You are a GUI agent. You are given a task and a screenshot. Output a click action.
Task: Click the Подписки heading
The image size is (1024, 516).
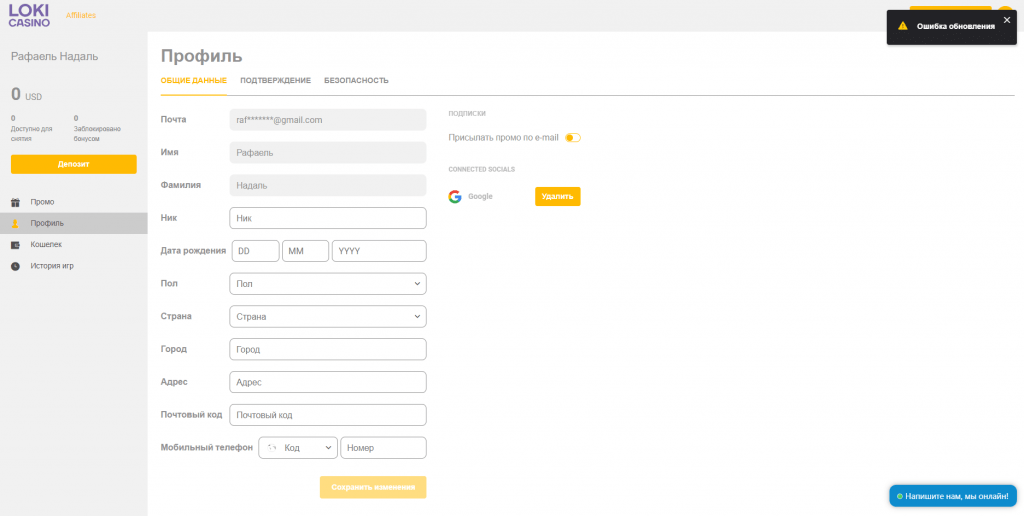pyautogui.click(x=467, y=113)
